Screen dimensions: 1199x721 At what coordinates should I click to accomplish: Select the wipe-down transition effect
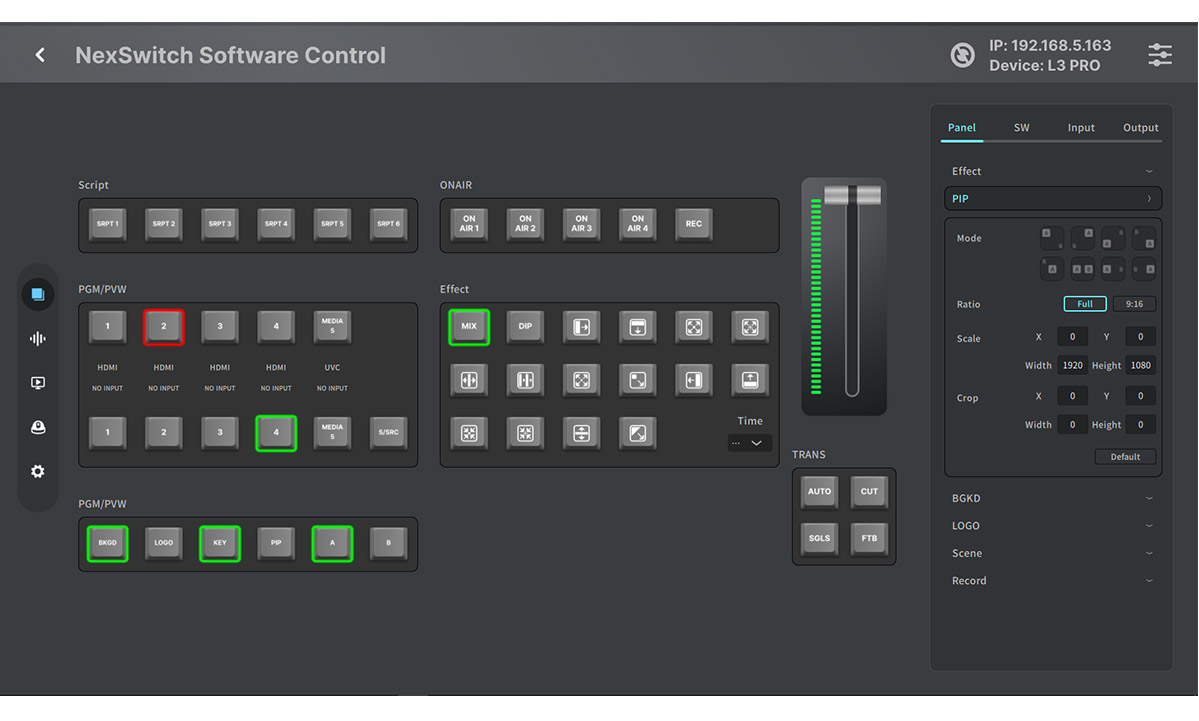coord(638,326)
